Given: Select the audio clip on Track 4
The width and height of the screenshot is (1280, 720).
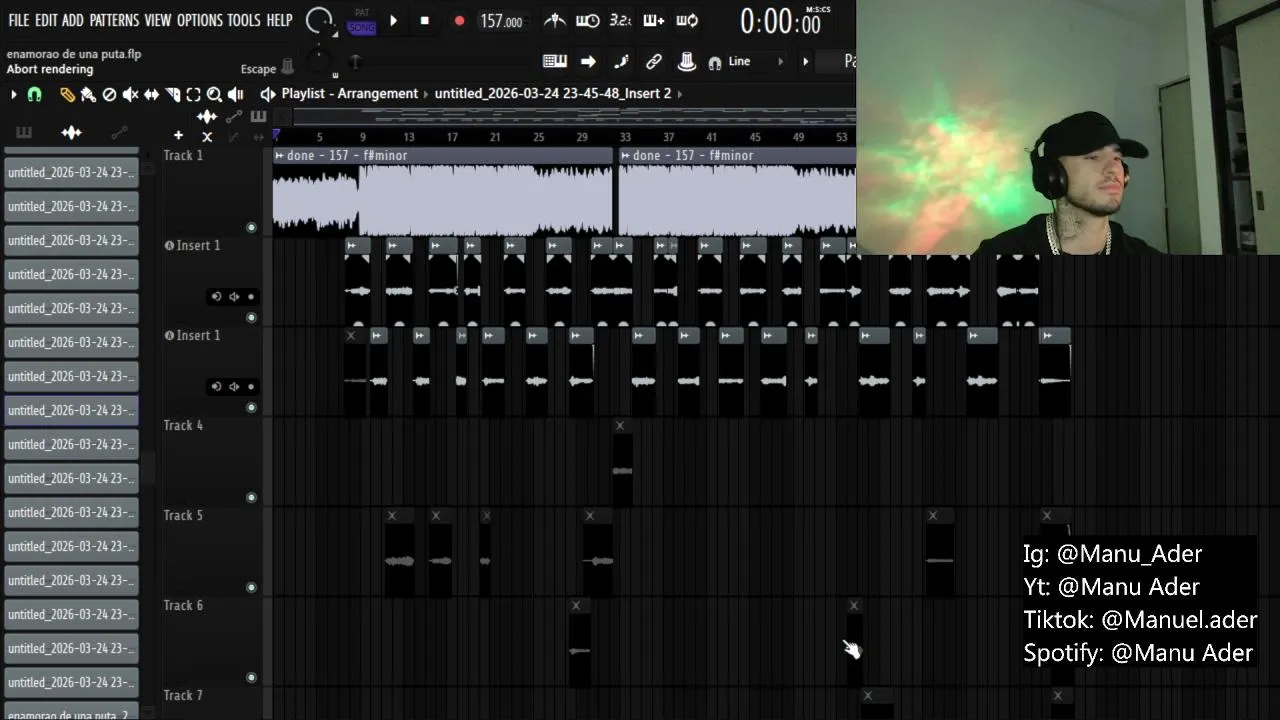Looking at the screenshot, I should [x=622, y=462].
